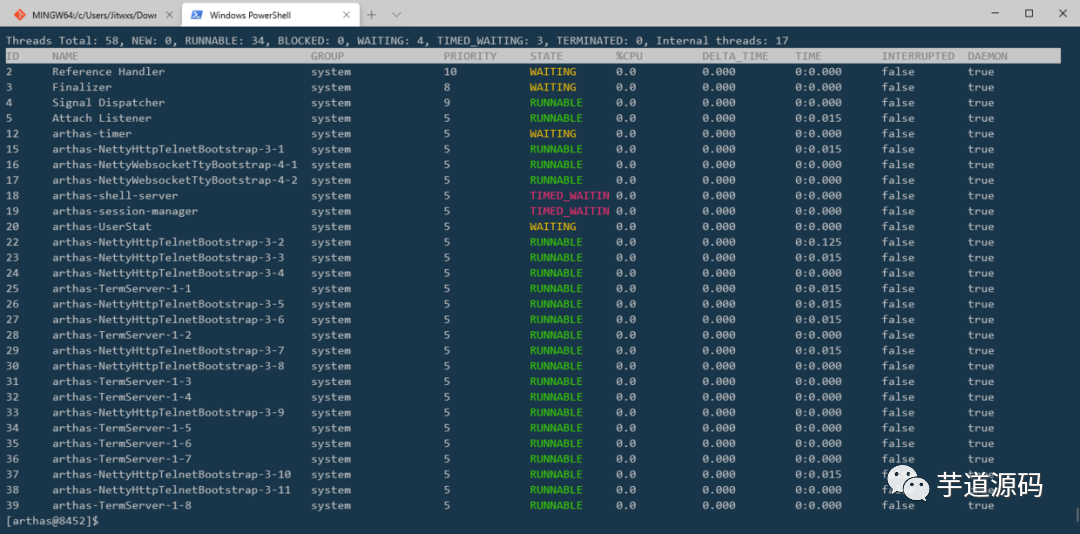Select the arthas-shell-server thread name
Screen dimensions: 1080x534
(115, 196)
